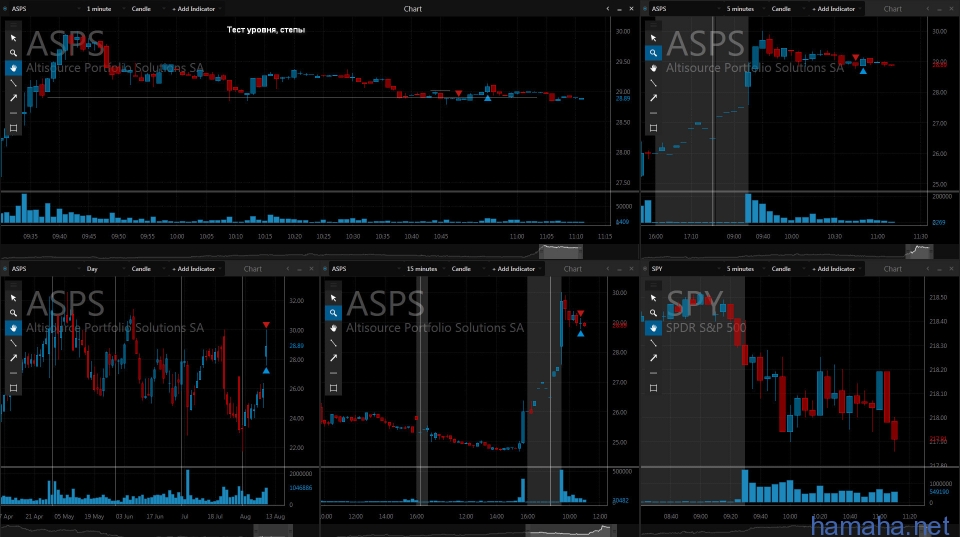Select zoom tool in ASPS 1 minute chart
This screenshot has height=537, width=960.
tap(13, 53)
